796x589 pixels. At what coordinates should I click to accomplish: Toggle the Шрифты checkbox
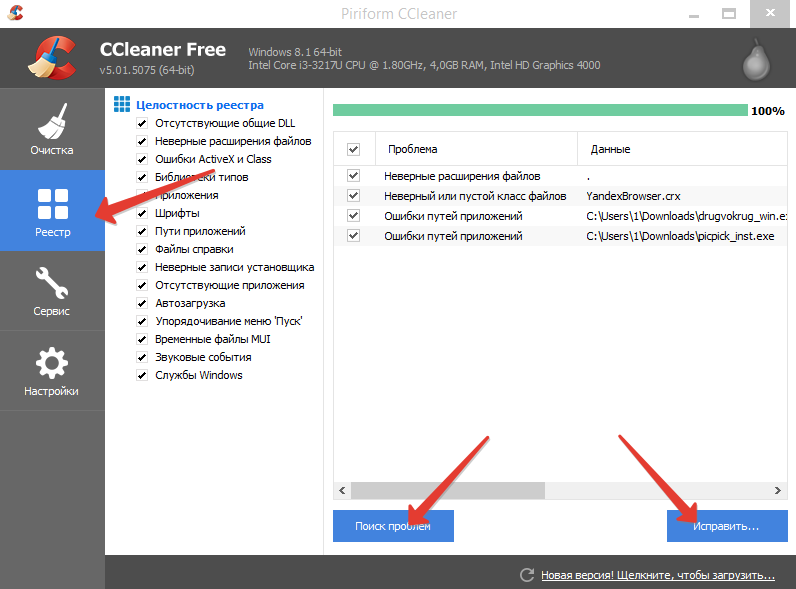click(142, 213)
